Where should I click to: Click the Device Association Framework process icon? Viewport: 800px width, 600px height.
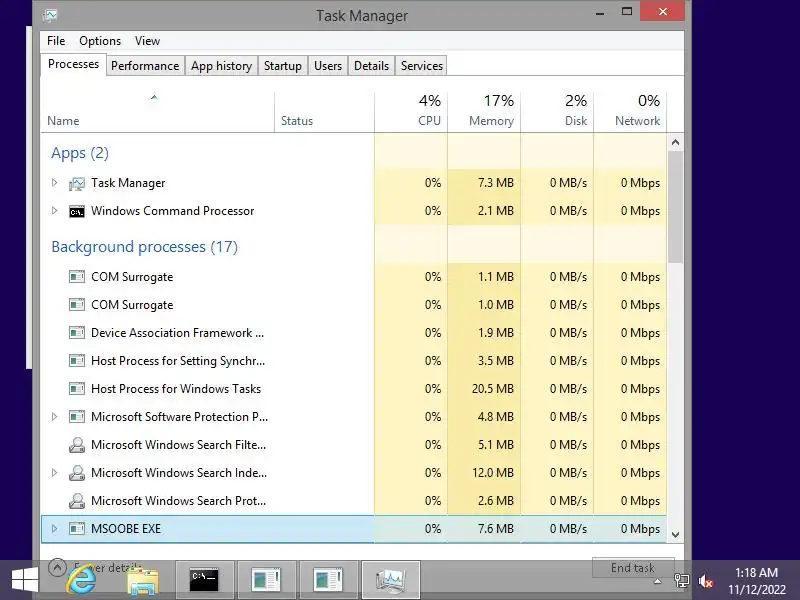pos(77,333)
